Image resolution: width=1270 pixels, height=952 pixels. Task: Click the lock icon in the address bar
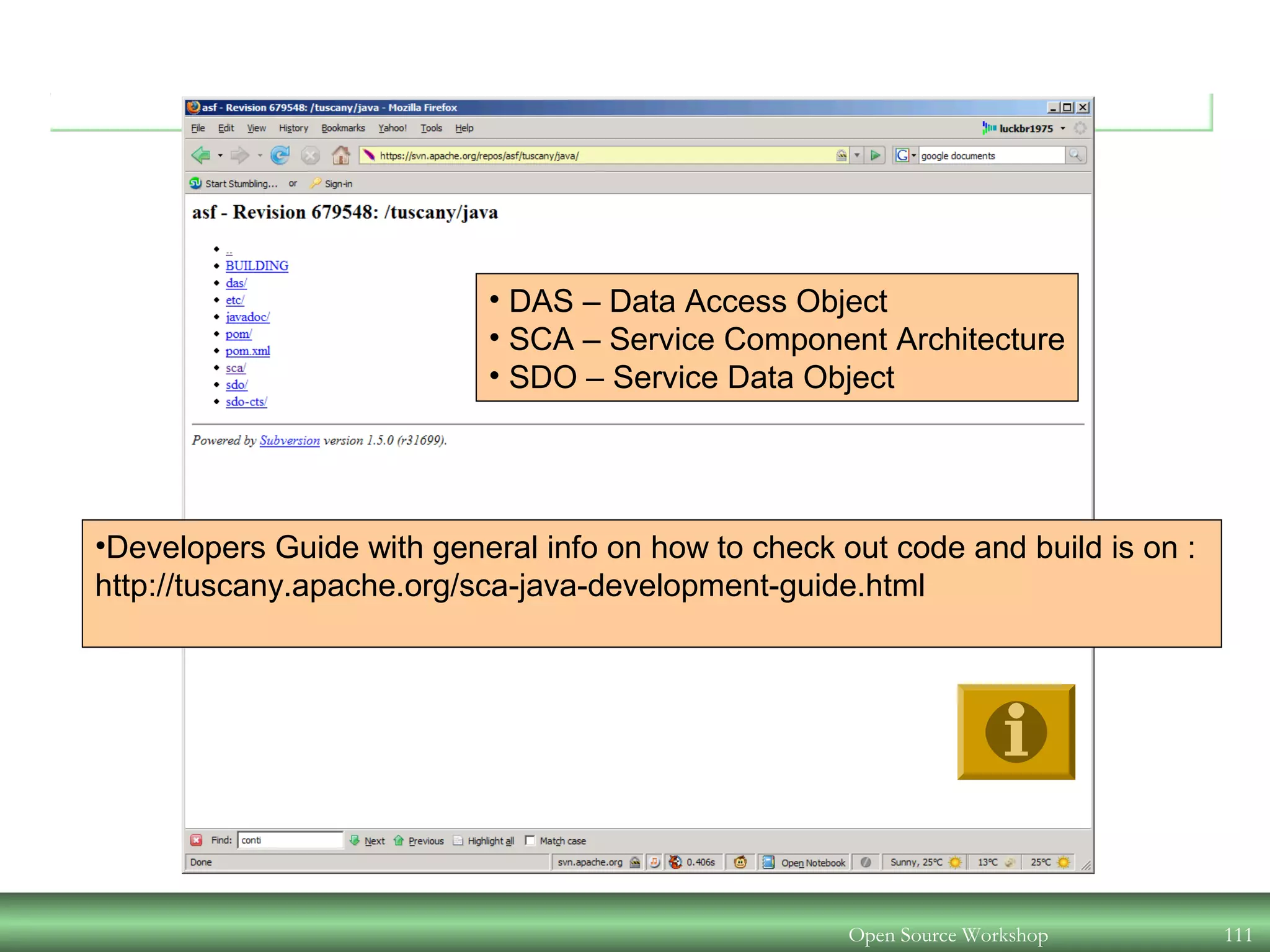841,155
